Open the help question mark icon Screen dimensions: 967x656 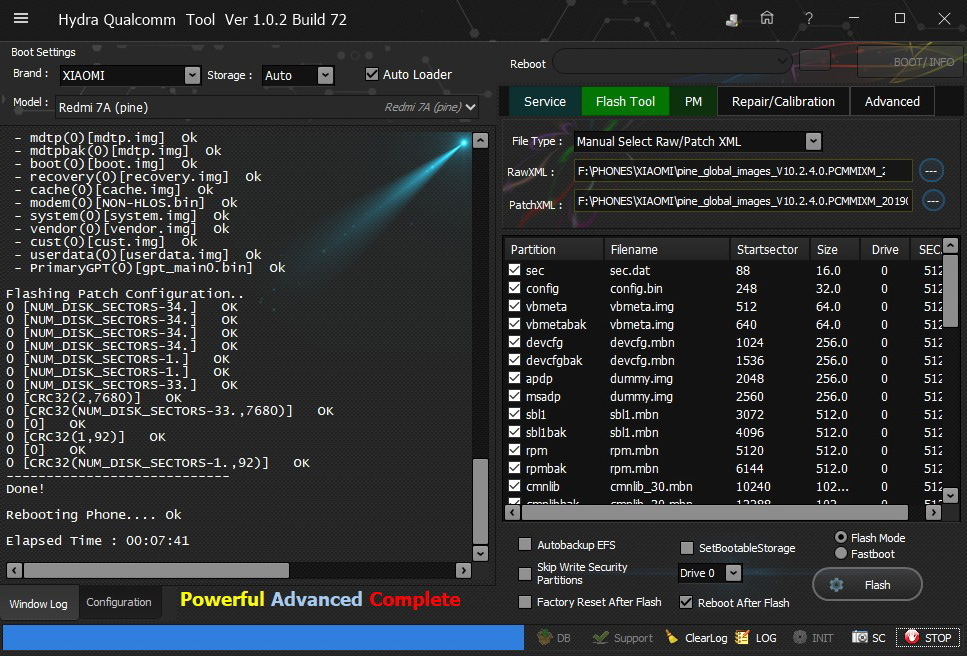809,18
